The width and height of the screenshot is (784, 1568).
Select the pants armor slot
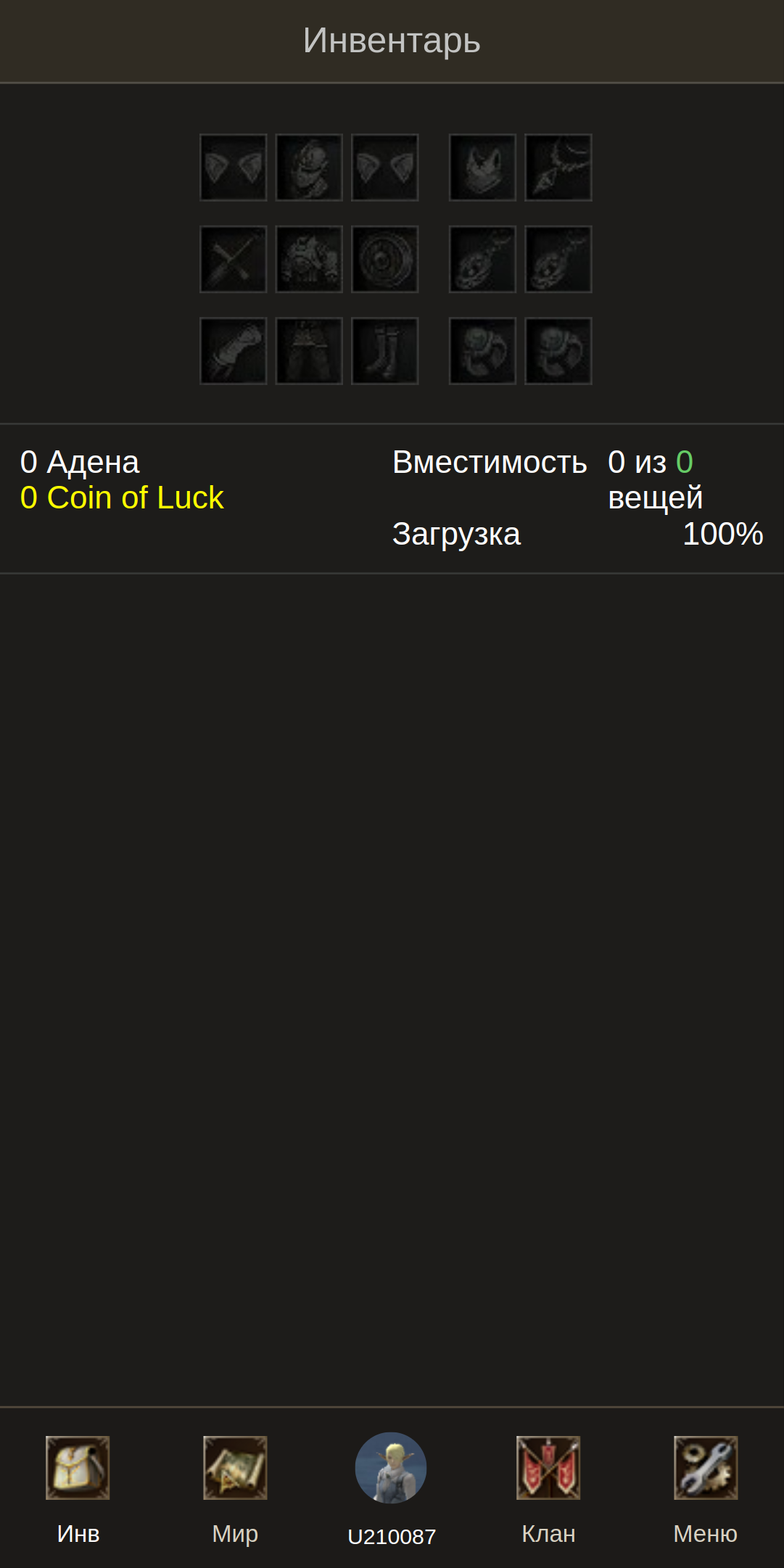tap(309, 350)
